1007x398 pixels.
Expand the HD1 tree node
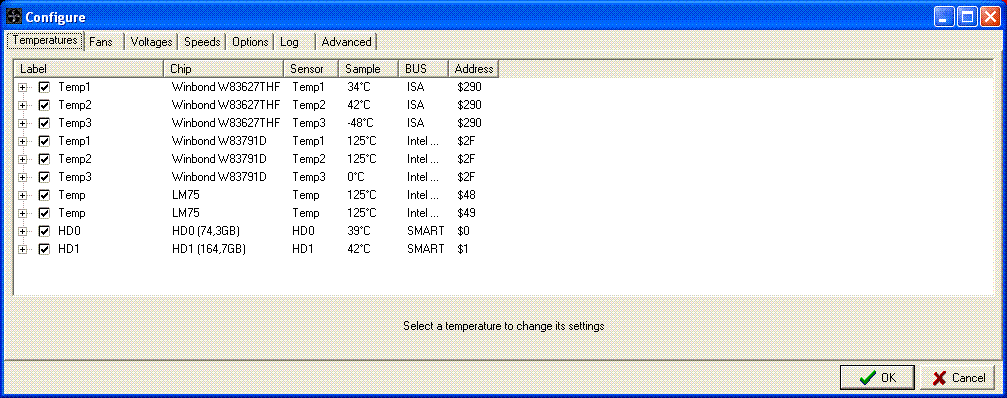pyautogui.click(x=22, y=248)
